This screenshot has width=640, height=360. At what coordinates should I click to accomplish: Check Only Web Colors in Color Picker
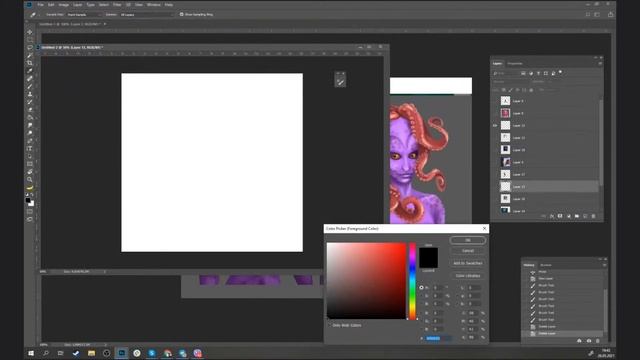pyautogui.click(x=329, y=325)
